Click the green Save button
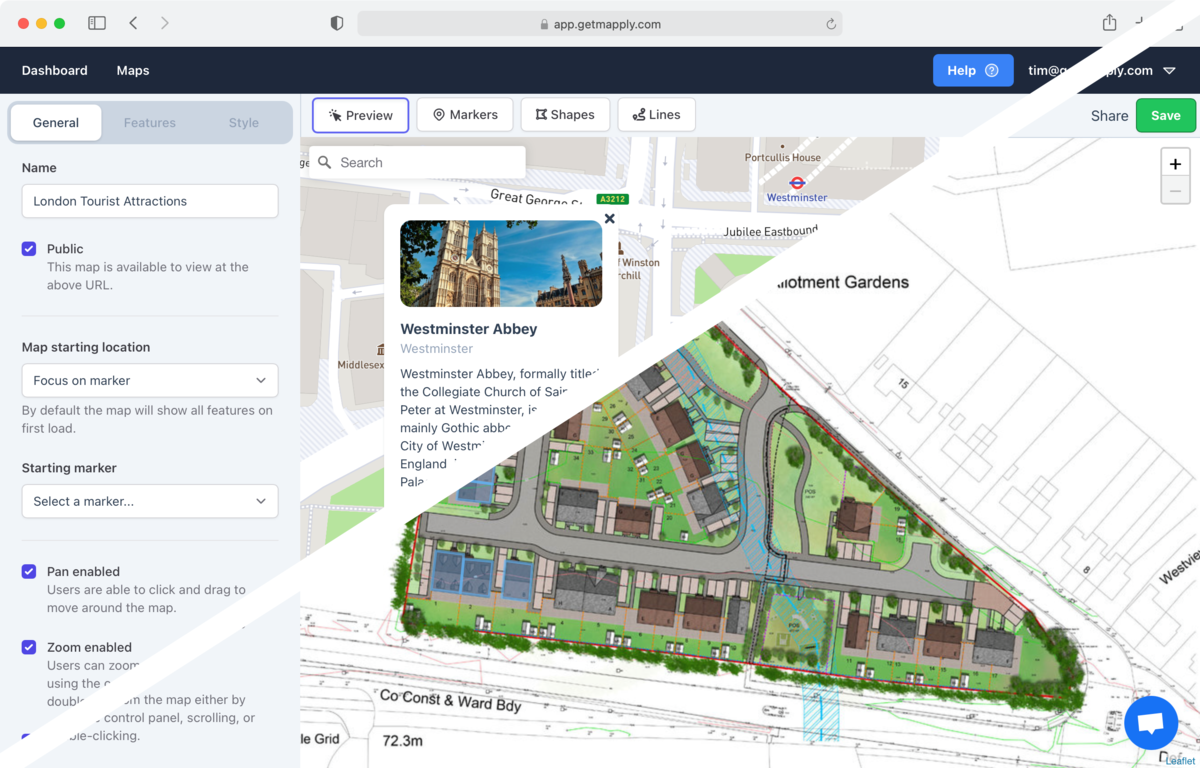Screen dimensions: 1200x768 1166,116
